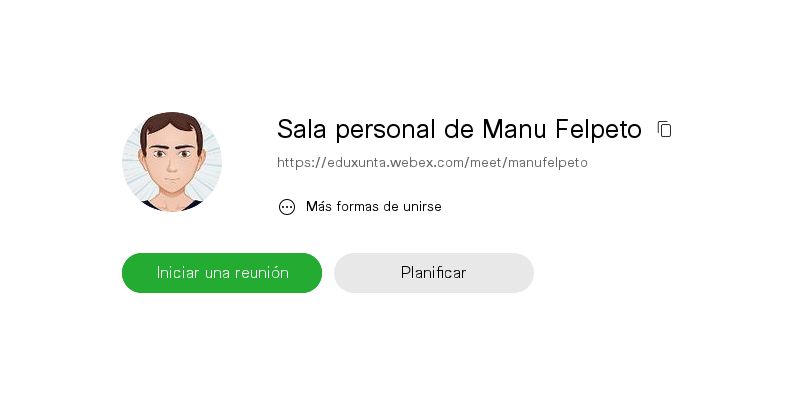Click "Iniciar una reunión"
The image size is (800, 400).
tap(222, 273)
